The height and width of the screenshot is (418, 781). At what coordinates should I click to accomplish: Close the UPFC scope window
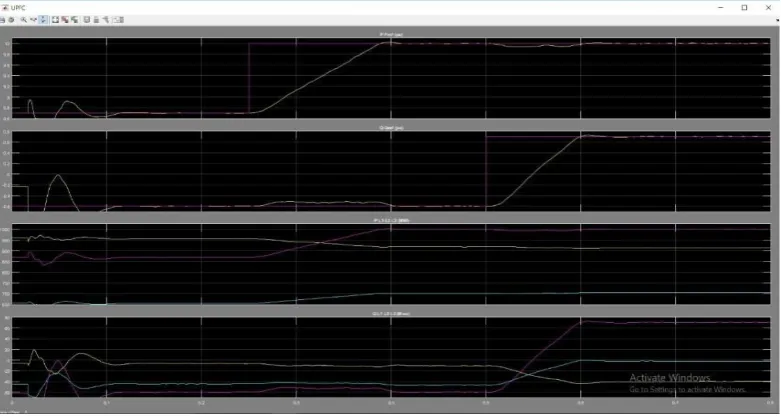768,7
